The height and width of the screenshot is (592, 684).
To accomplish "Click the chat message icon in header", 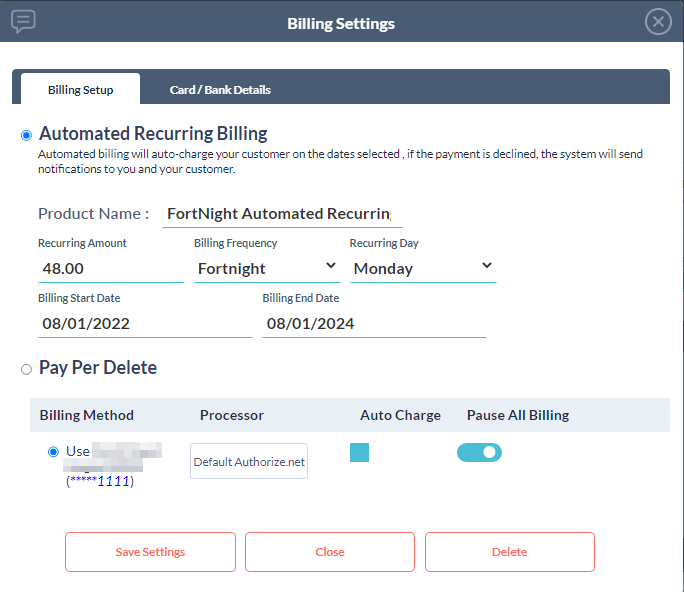I will [24, 21].
